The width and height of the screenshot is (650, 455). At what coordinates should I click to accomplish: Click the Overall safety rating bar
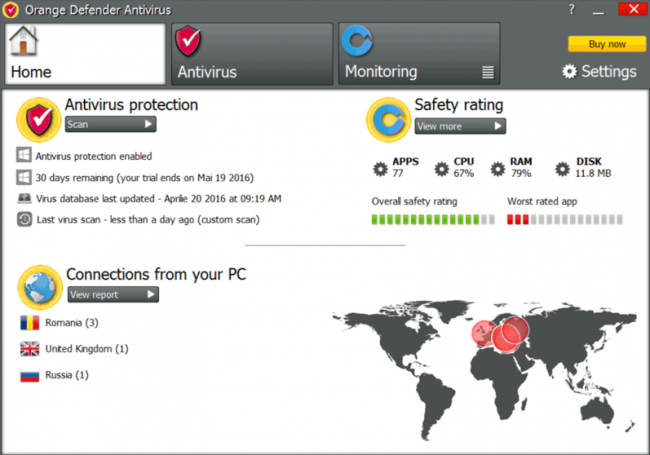tap(432, 219)
